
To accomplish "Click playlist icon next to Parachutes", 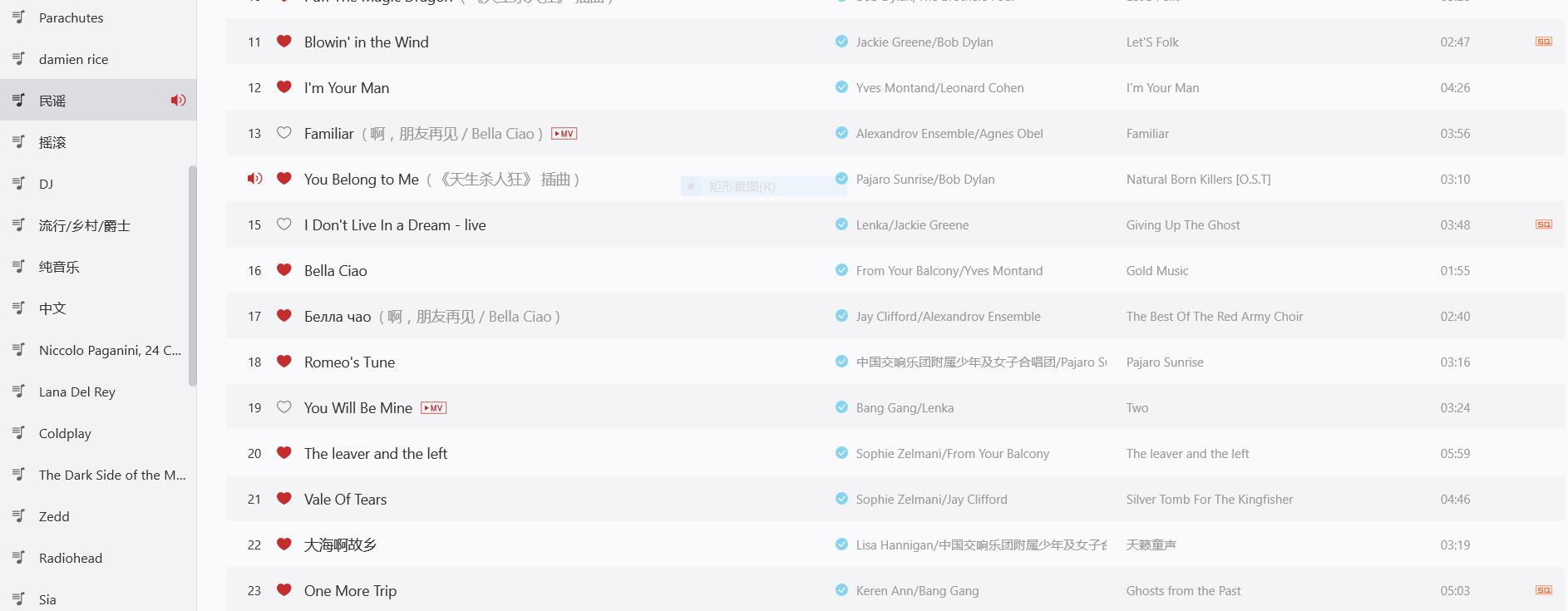I will pos(18,17).
